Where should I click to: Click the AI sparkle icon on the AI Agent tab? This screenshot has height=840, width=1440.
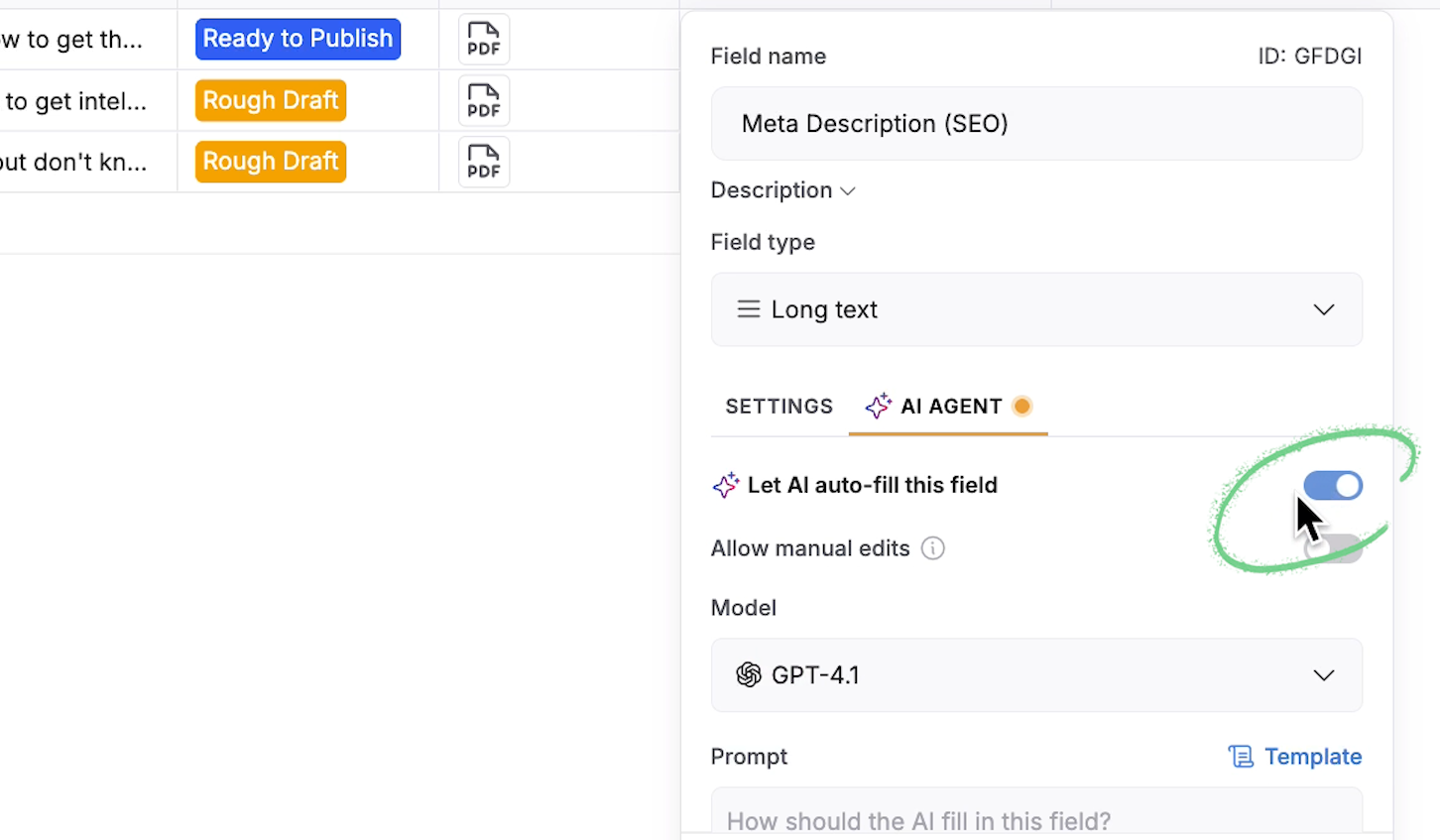(877, 406)
